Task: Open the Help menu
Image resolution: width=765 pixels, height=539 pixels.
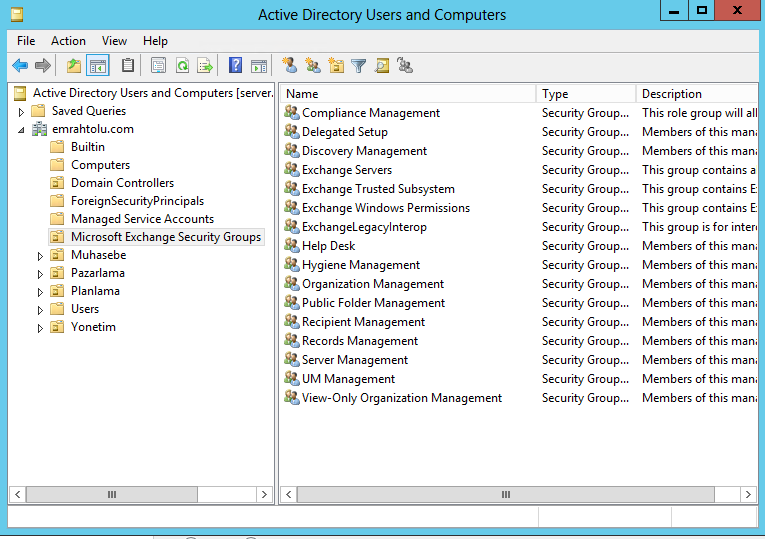Action: click(155, 41)
